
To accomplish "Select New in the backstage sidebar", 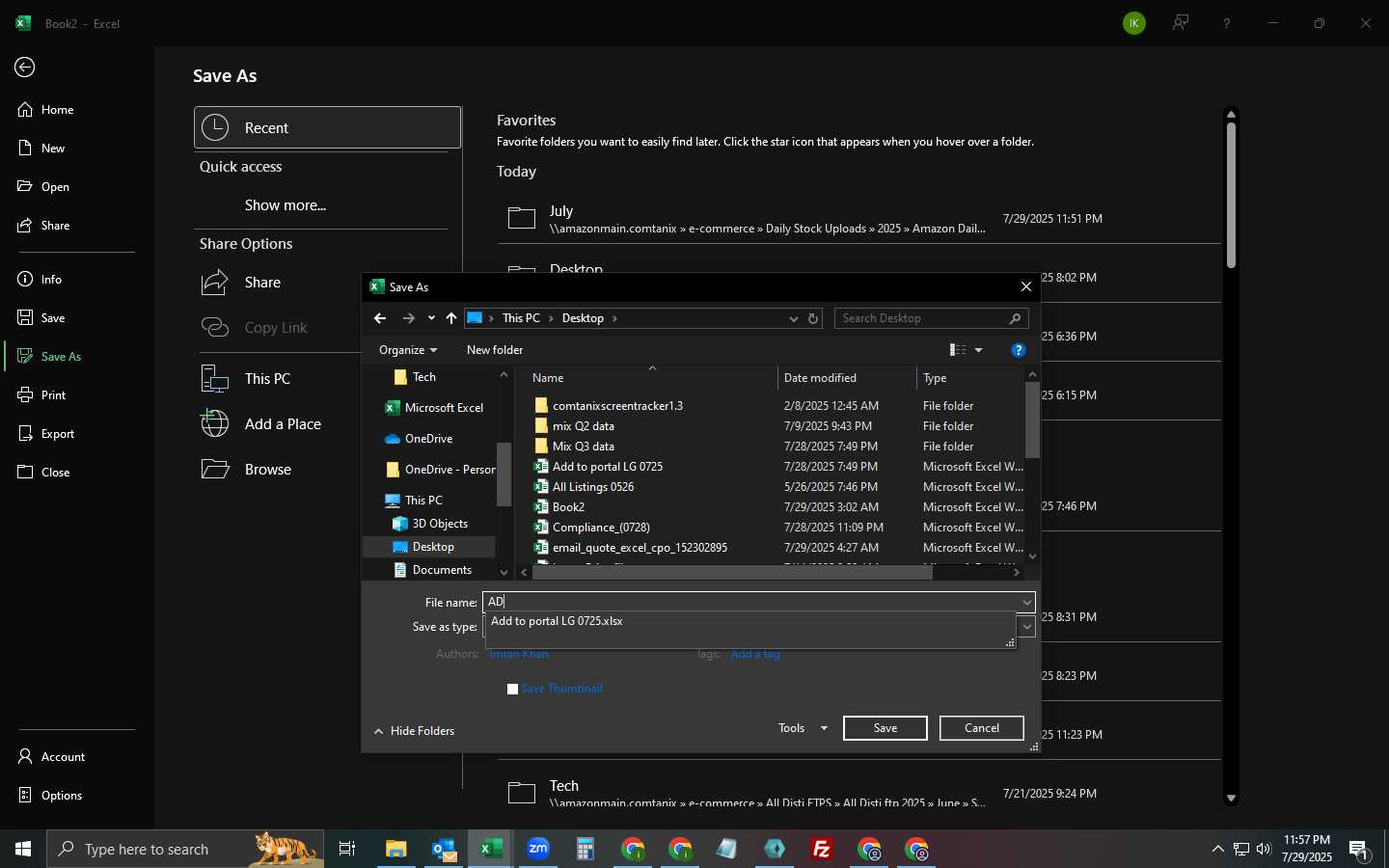I will (x=41, y=149).
